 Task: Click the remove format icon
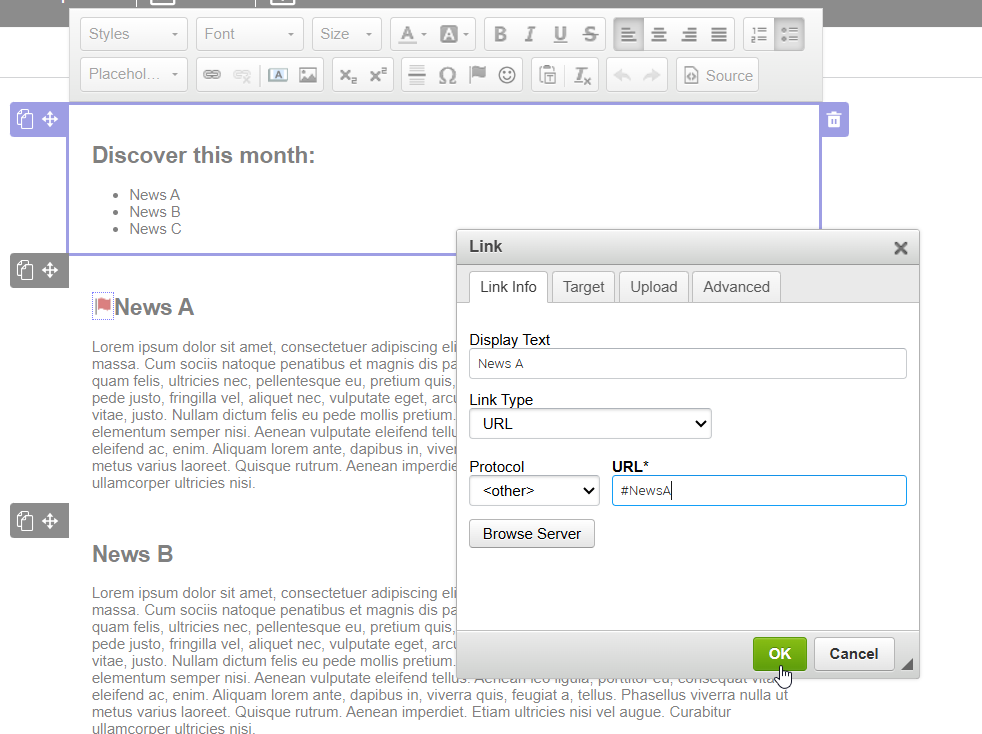[582, 75]
